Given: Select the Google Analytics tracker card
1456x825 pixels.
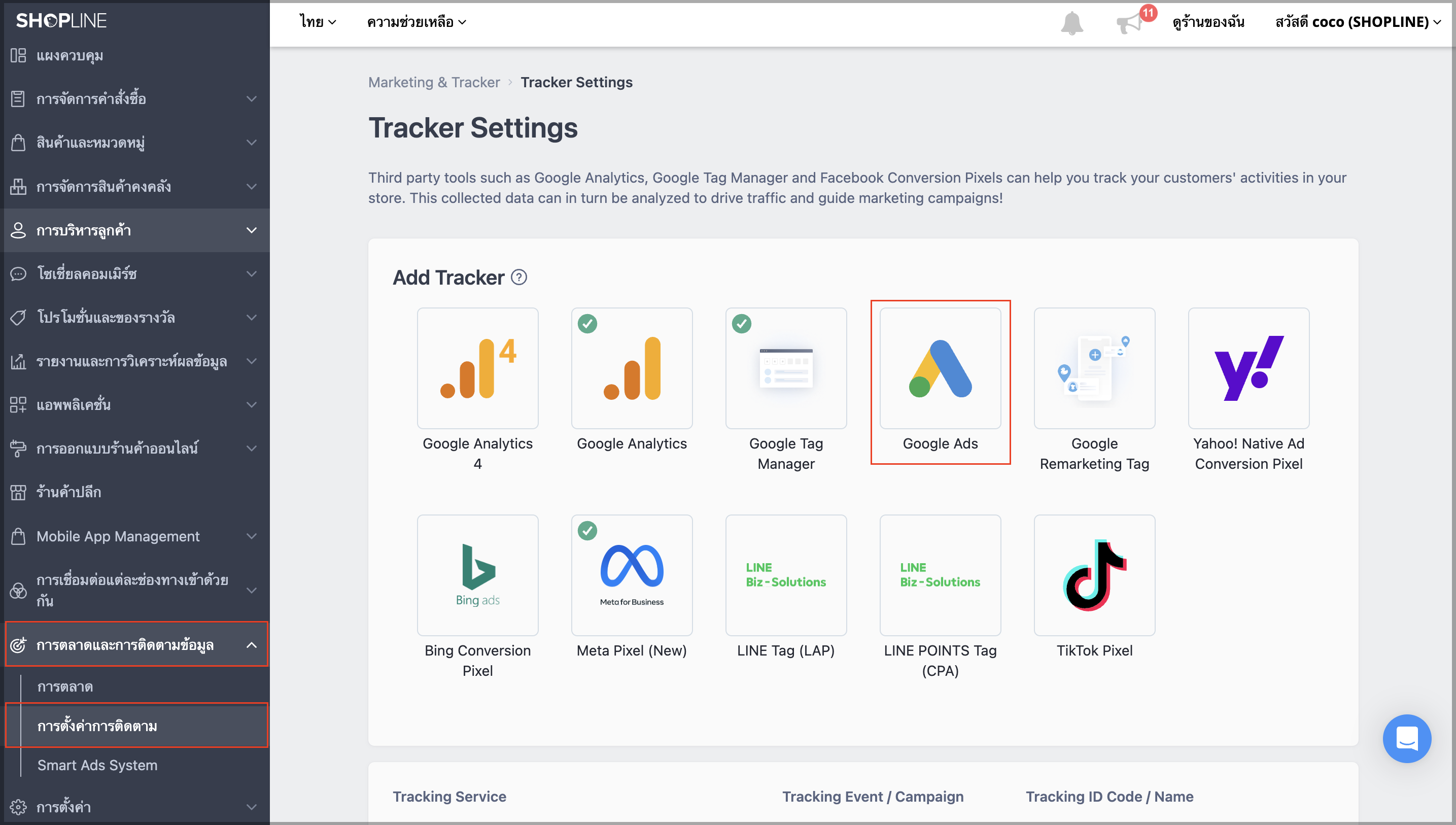Looking at the screenshot, I should pyautogui.click(x=632, y=368).
